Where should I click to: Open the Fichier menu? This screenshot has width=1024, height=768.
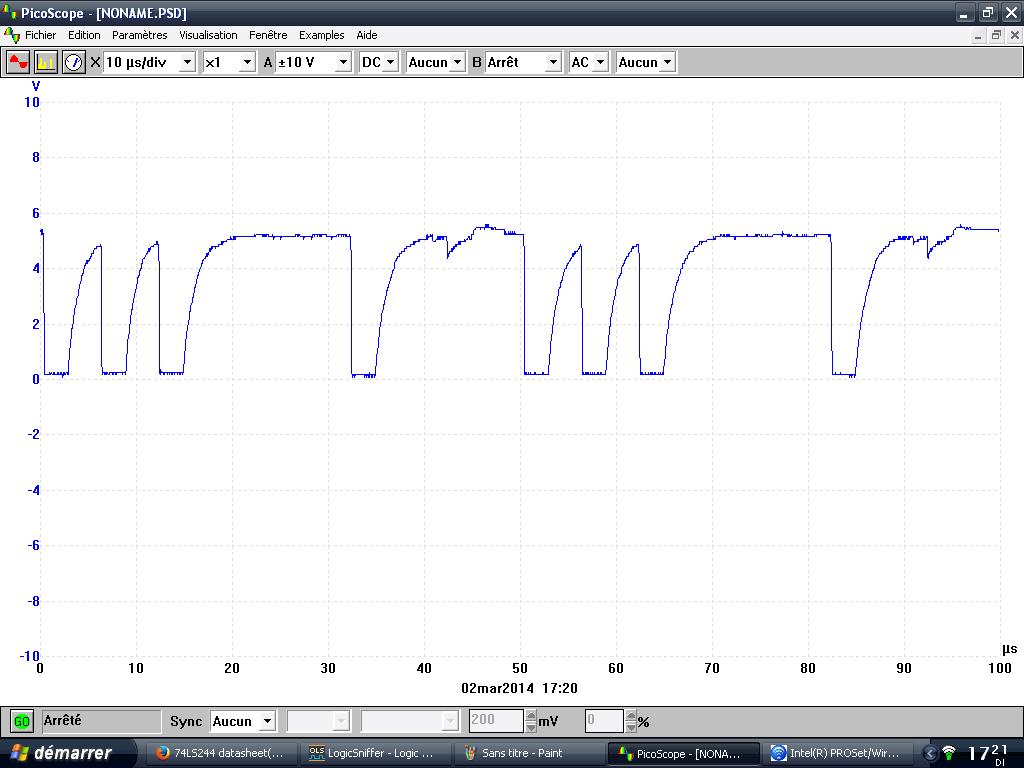40,35
